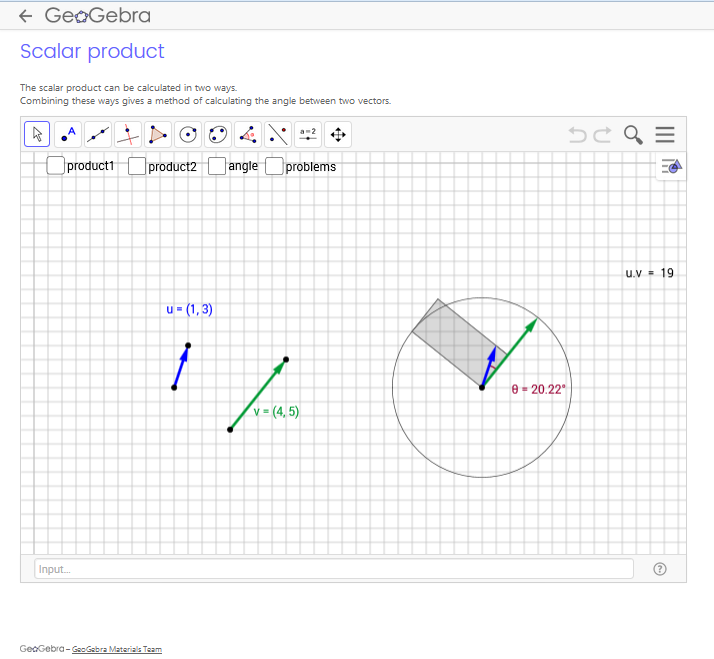Image resolution: width=714 pixels, height=659 pixels.
Task: Click the GeoGebra logo in the header
Action: [x=98, y=16]
